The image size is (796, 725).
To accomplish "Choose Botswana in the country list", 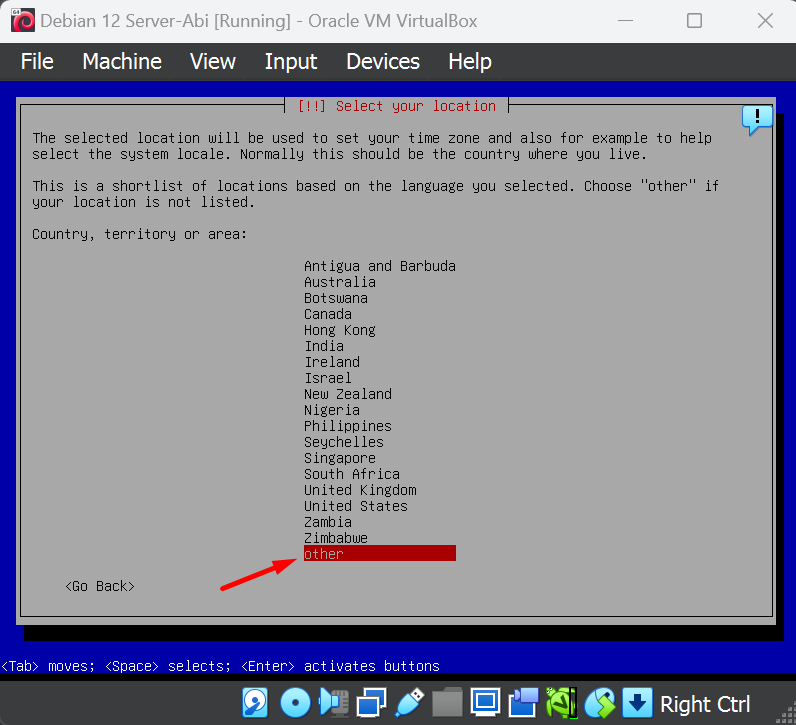I will coord(380,298).
